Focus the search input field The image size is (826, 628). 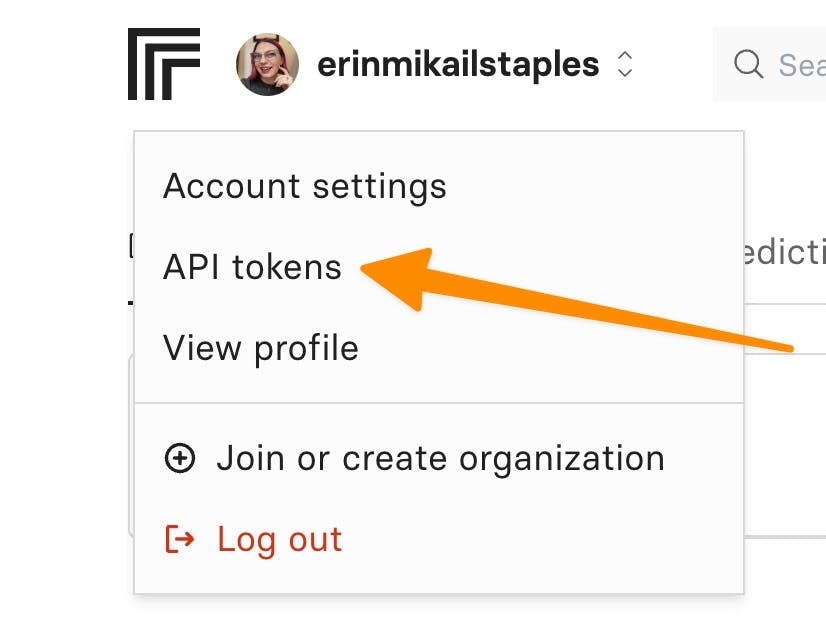tap(800, 65)
